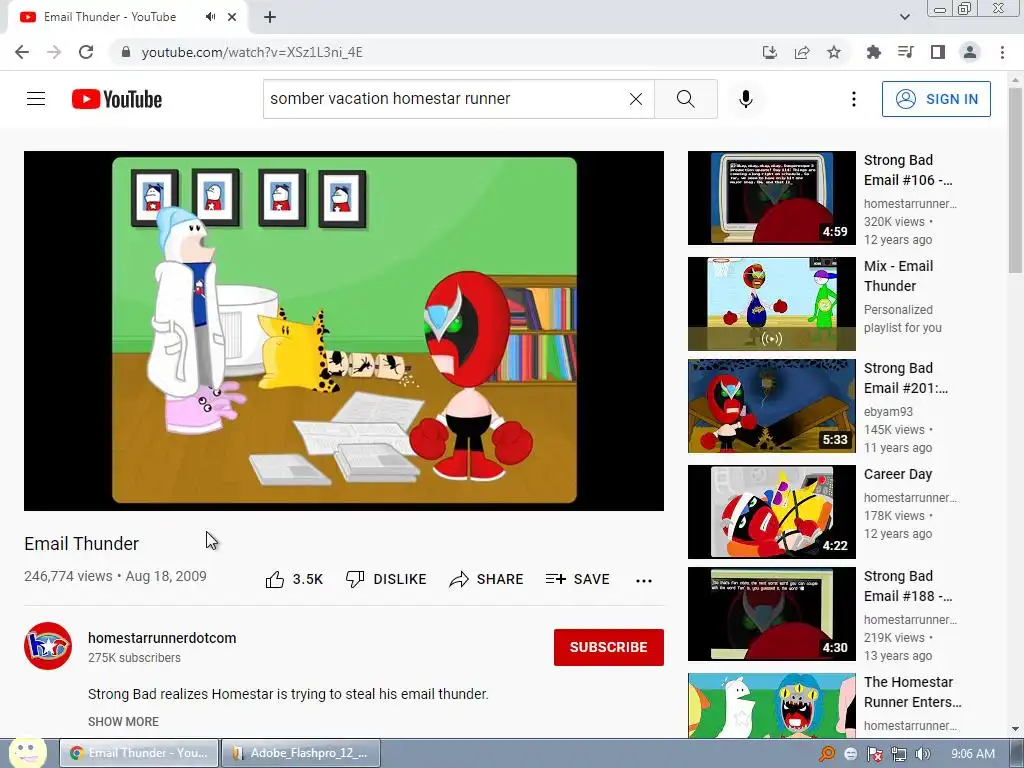Screen dimensions: 1024x768
Task: Open Chrome extensions puzzle icon
Action: click(874, 52)
